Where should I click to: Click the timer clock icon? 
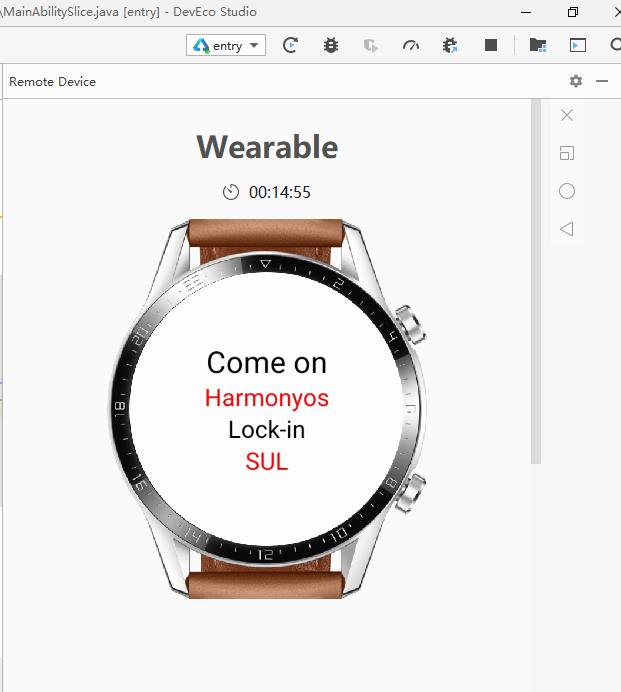230,192
